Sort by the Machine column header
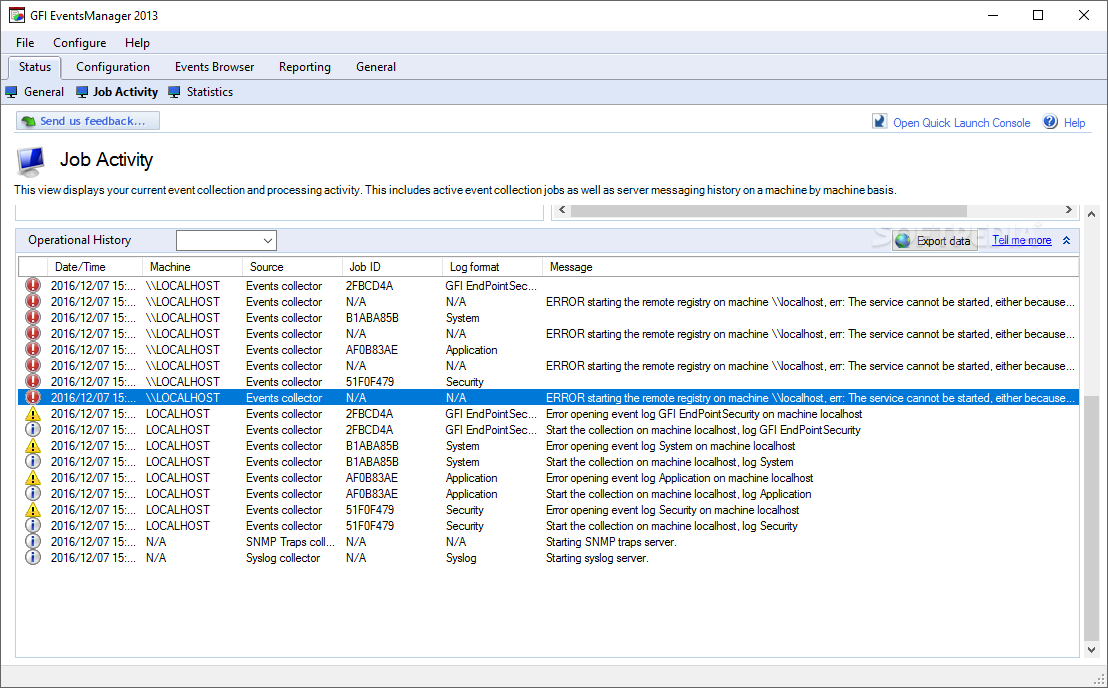The height and width of the screenshot is (688, 1108). pos(192,267)
